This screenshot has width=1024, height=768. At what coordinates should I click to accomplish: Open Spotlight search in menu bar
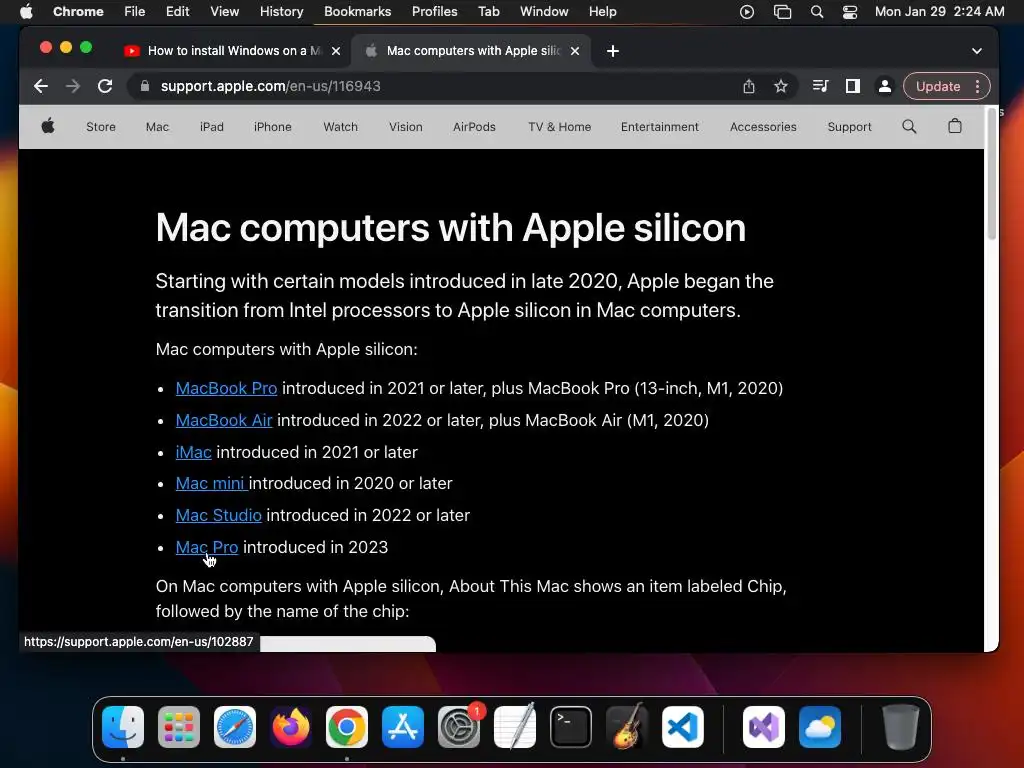click(816, 12)
